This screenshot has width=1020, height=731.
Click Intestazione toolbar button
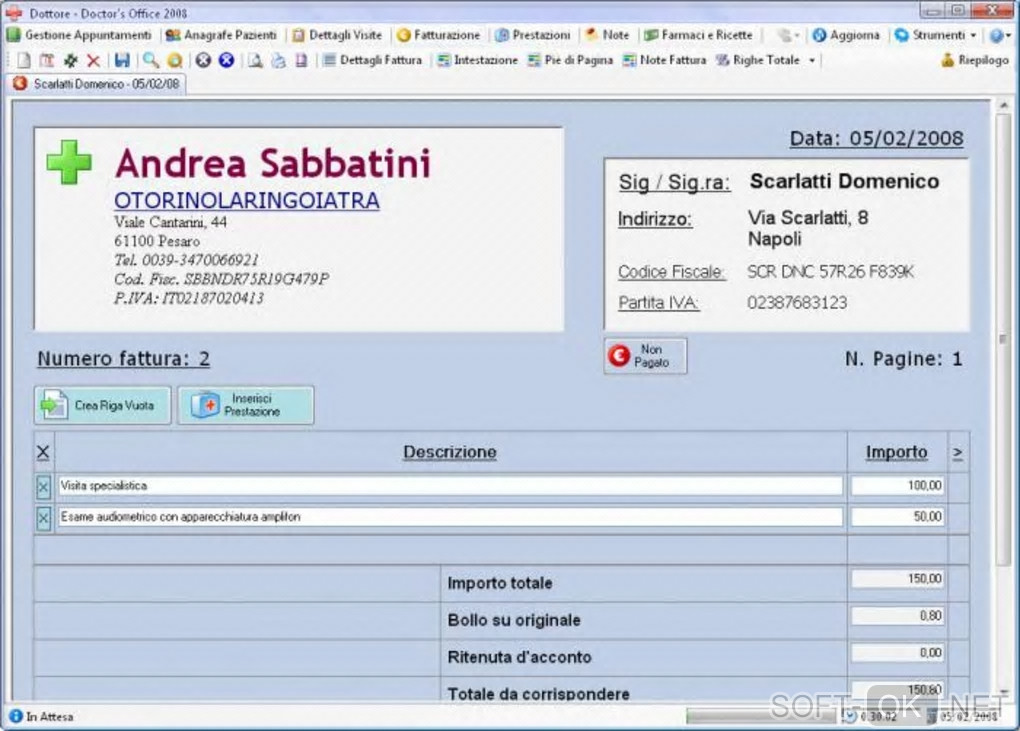click(x=477, y=60)
